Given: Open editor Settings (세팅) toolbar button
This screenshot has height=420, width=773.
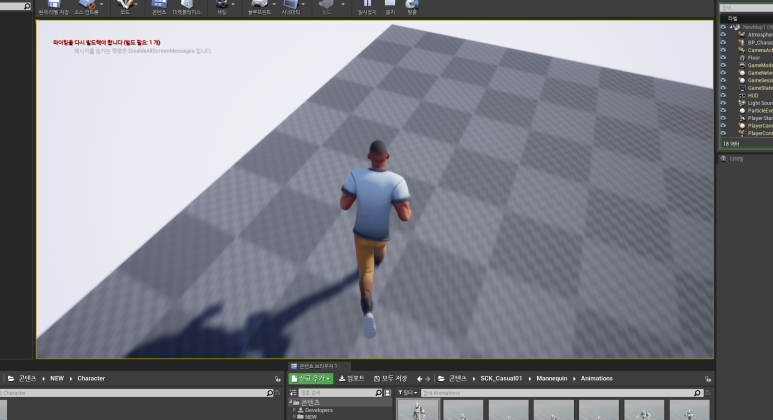Looking at the screenshot, I should click(x=222, y=7).
